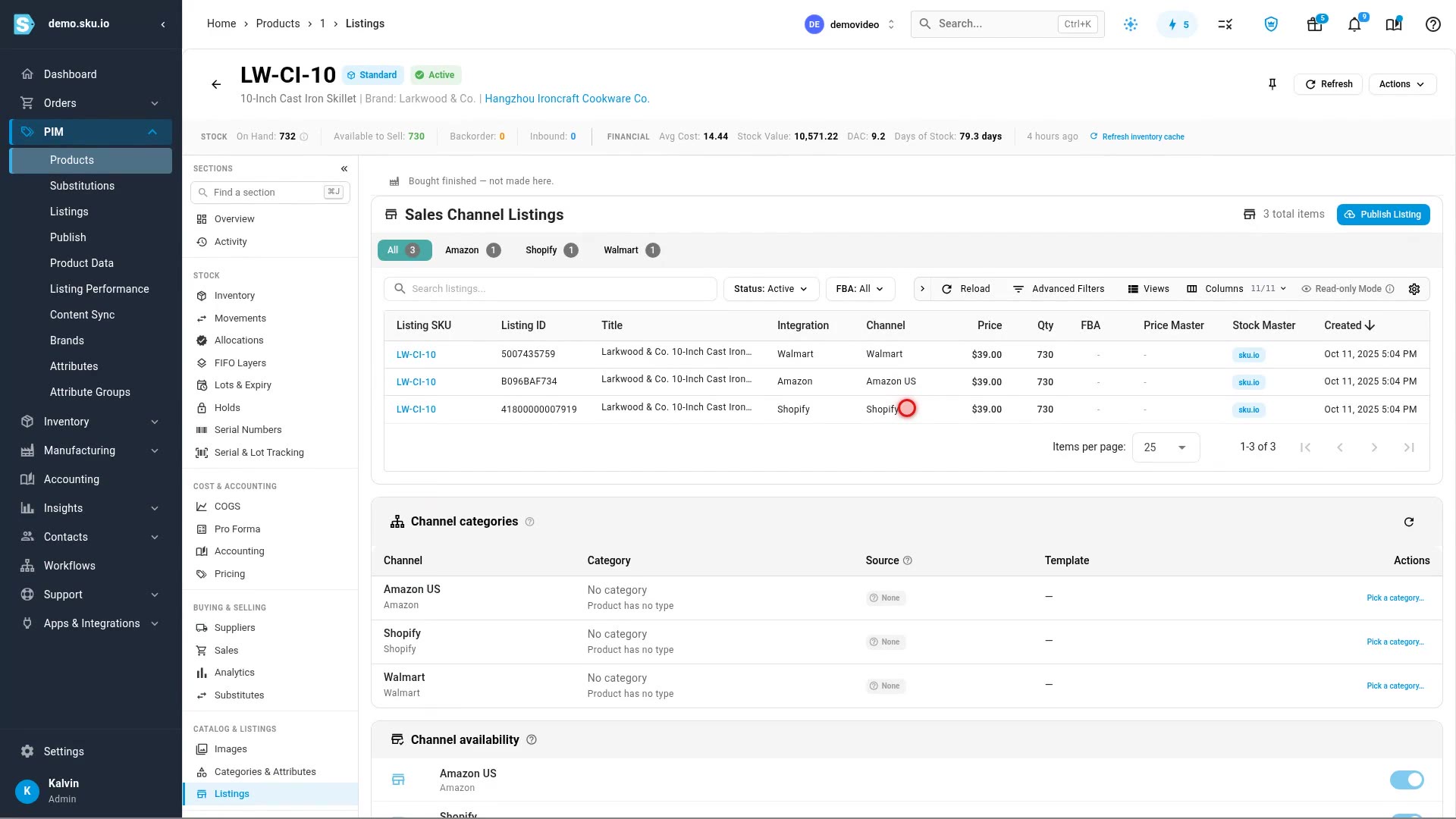Pick a category for Shopify channel

point(1395,642)
